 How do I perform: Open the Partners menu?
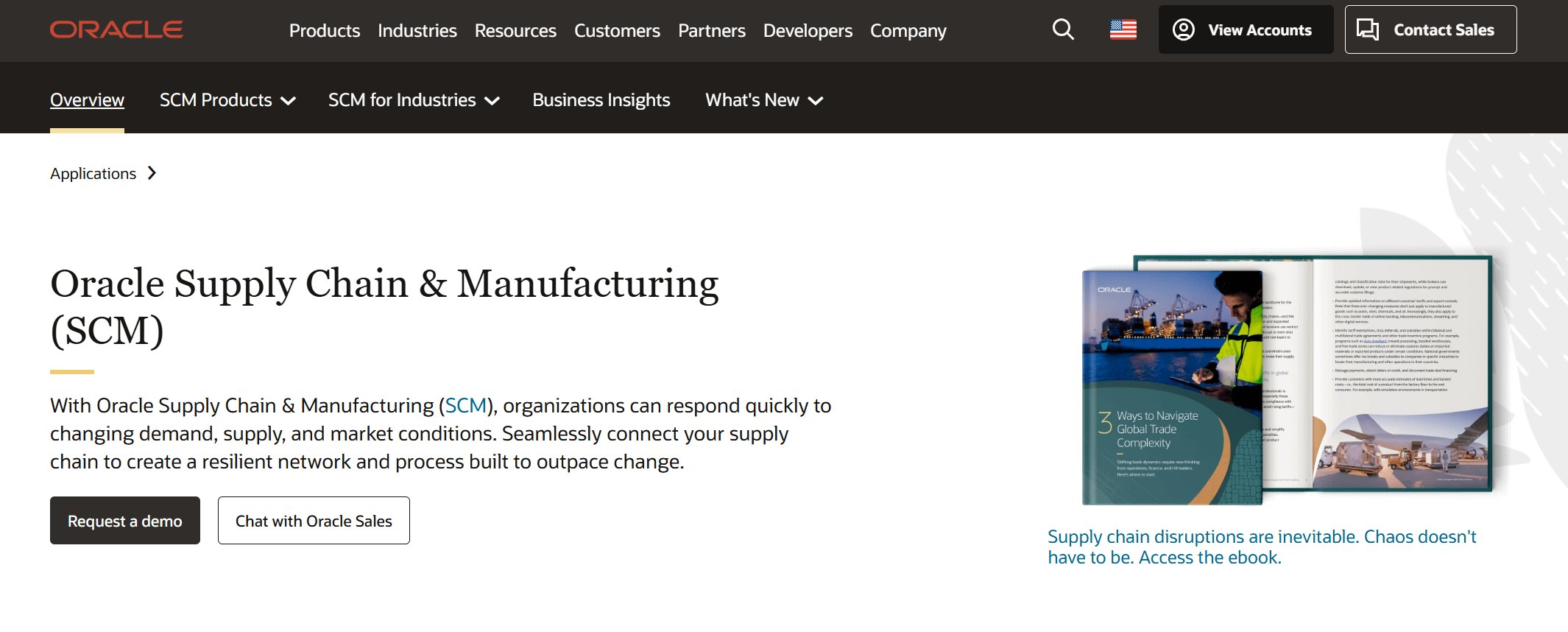tap(712, 30)
